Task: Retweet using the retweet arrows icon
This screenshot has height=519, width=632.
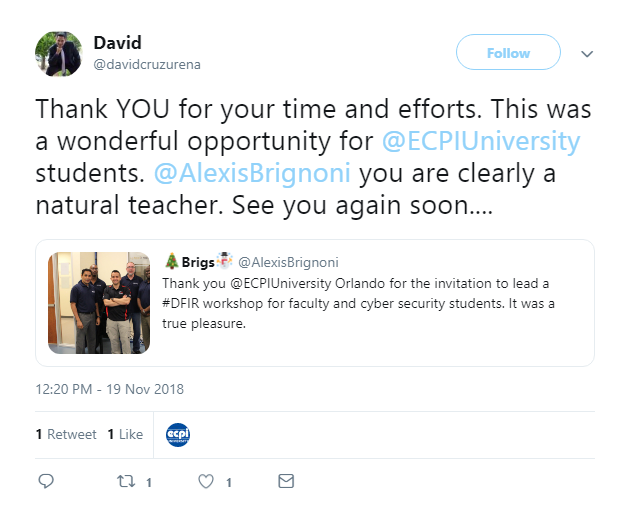Action: pyautogui.click(x=126, y=481)
